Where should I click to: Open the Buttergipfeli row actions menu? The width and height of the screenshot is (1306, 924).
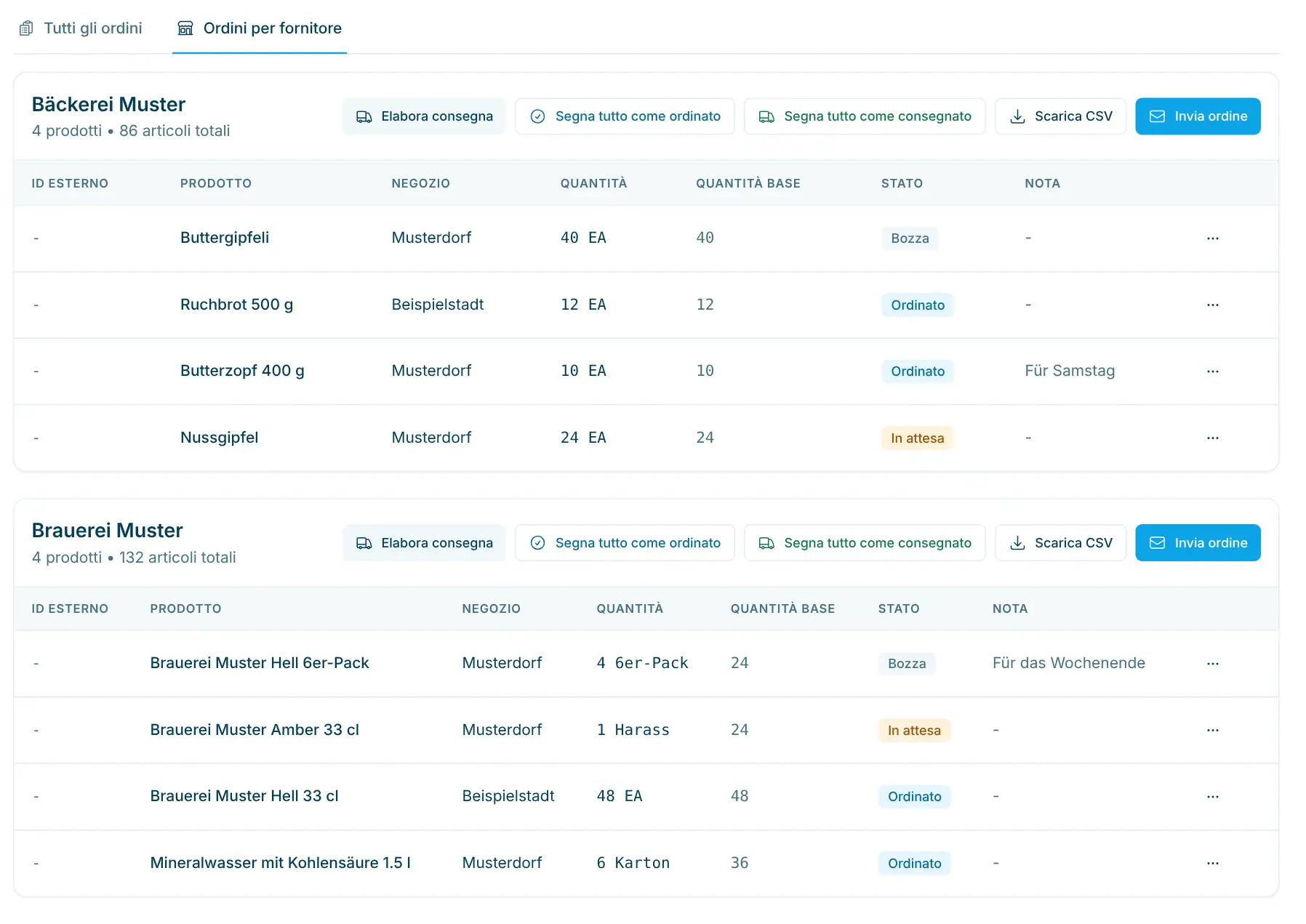pyautogui.click(x=1212, y=238)
